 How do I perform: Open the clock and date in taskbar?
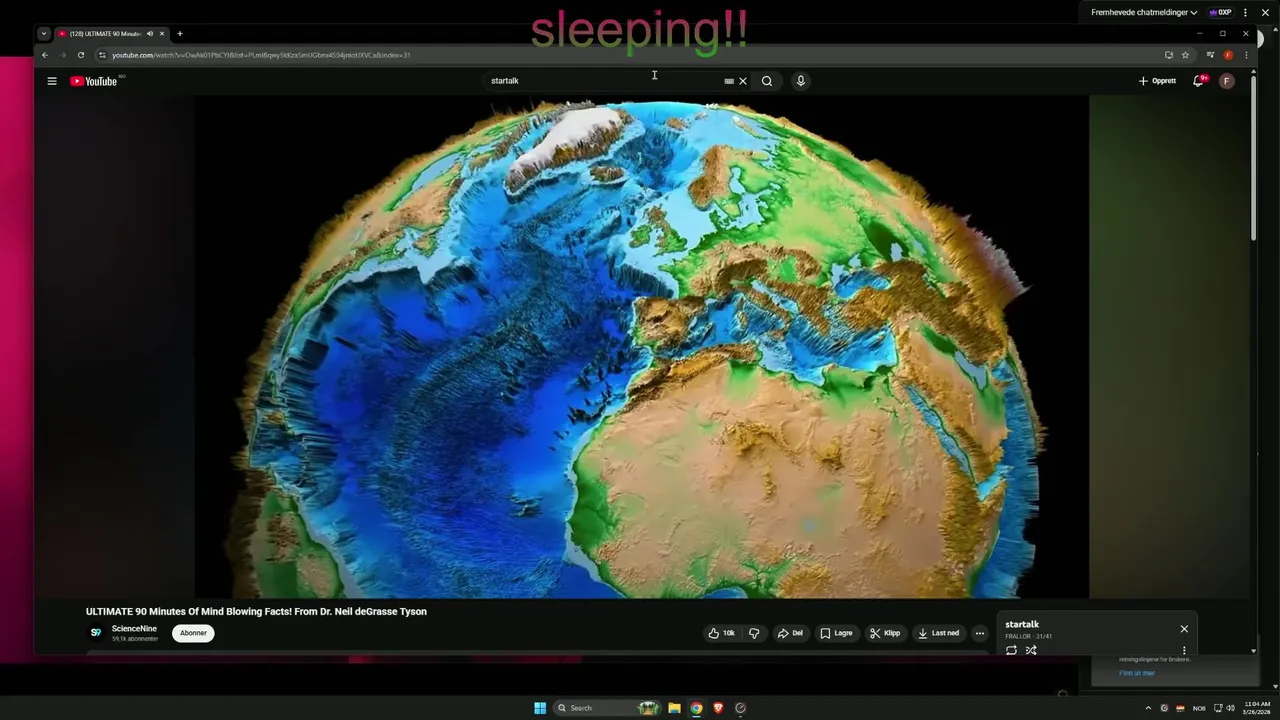tap(1257, 708)
